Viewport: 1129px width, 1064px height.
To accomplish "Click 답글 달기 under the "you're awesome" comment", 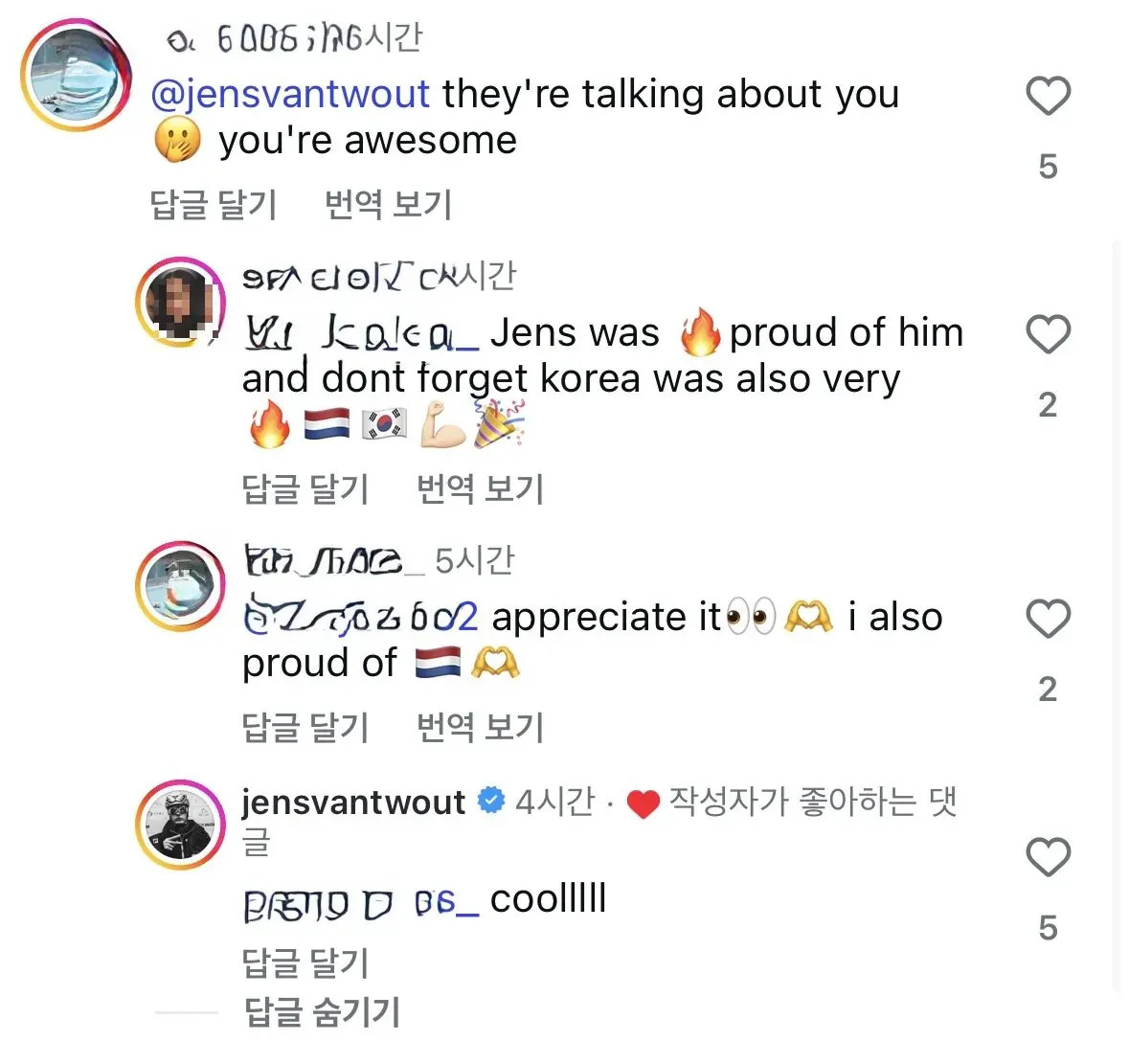I will point(214,204).
